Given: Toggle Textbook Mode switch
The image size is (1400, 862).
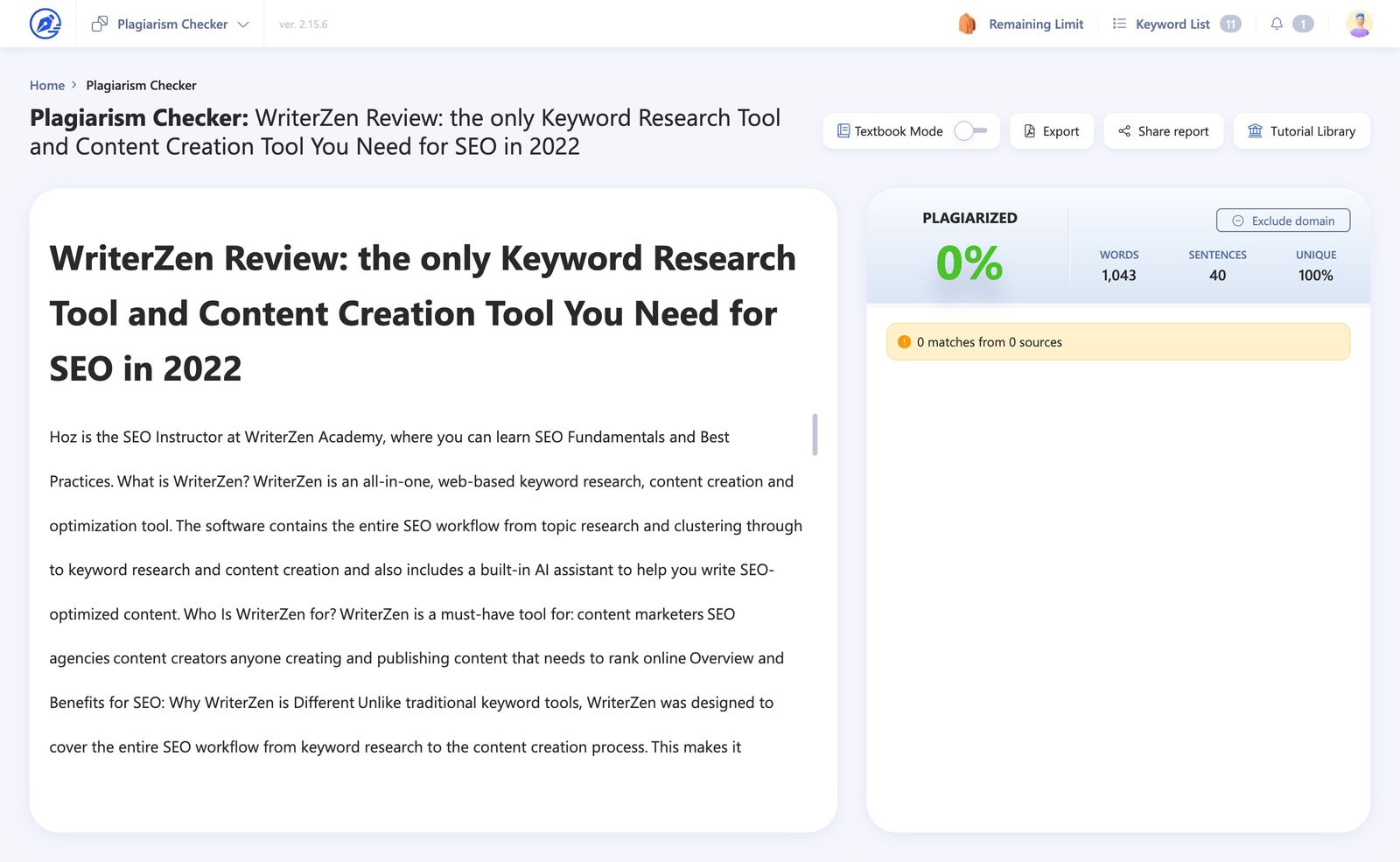Looking at the screenshot, I should tap(970, 130).
